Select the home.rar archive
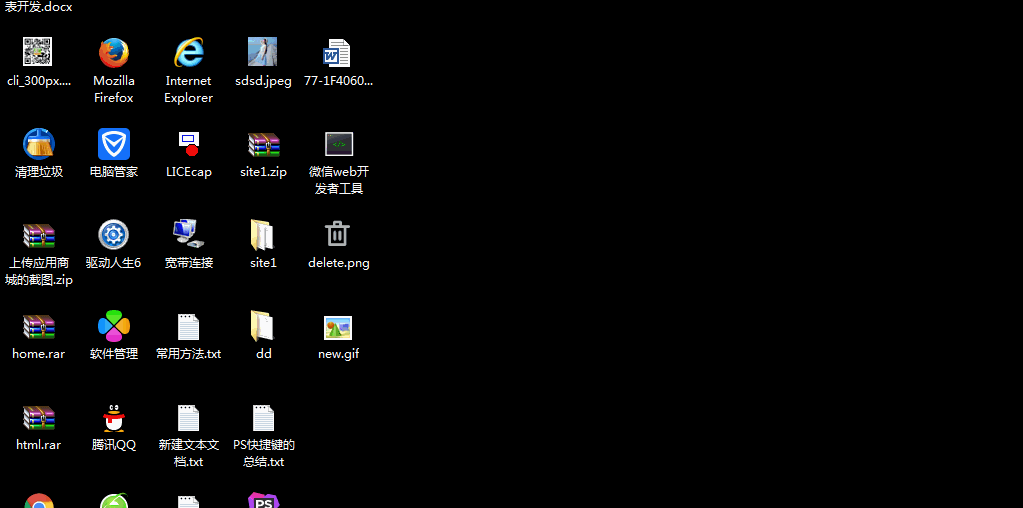This screenshot has height=508, width=1023. (x=38, y=327)
